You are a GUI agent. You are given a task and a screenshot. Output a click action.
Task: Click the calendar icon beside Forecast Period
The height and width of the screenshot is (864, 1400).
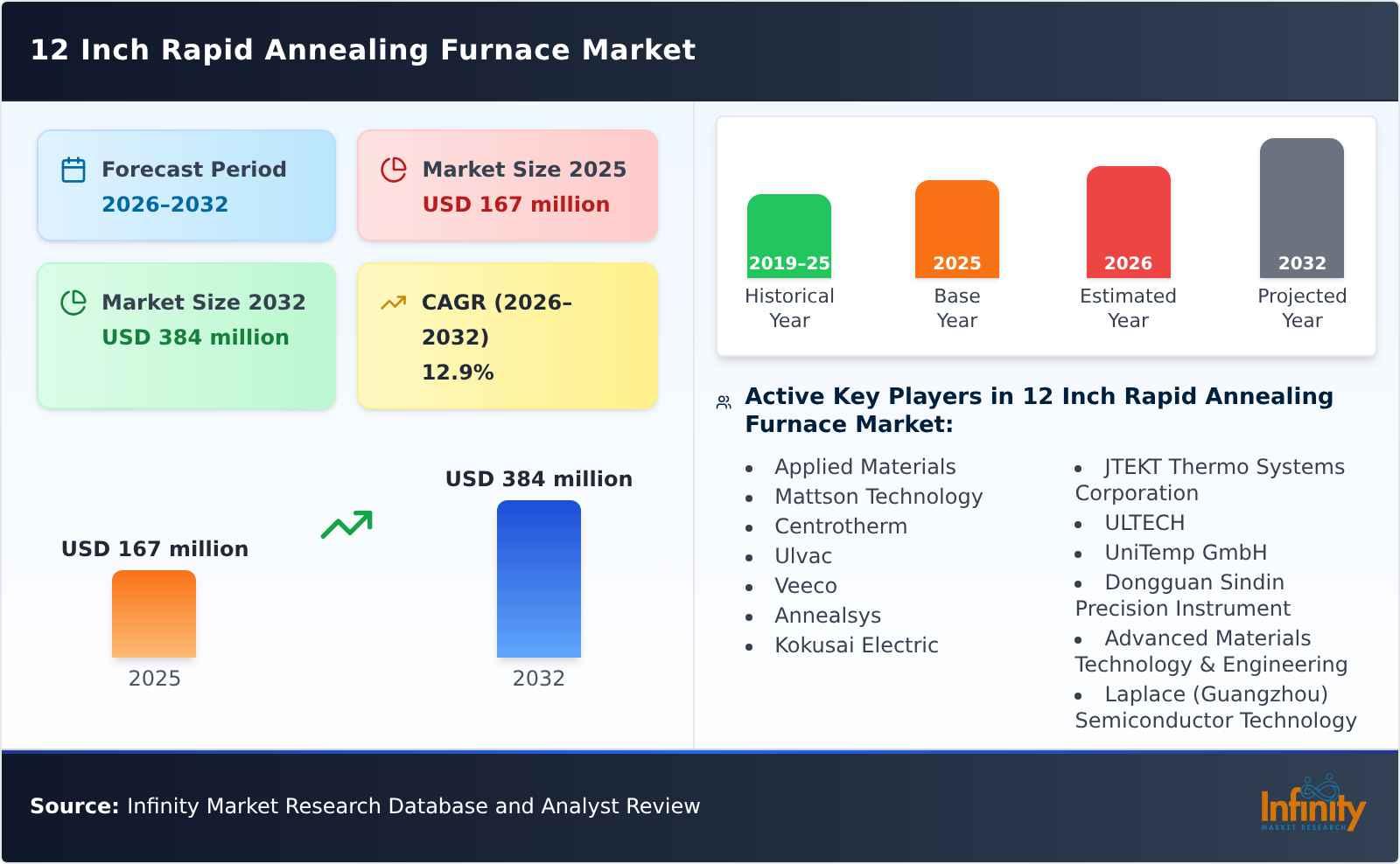tap(73, 170)
